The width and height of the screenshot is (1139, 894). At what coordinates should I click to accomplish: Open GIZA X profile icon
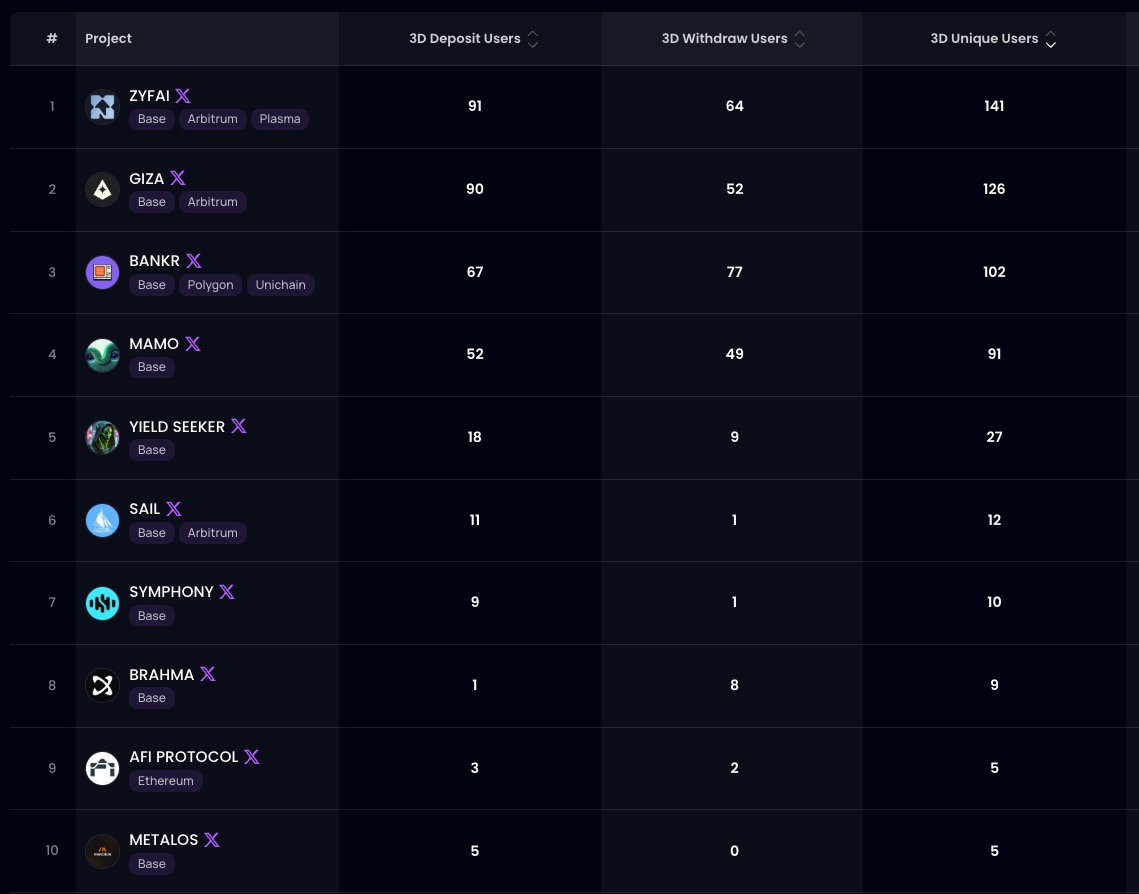(x=178, y=178)
